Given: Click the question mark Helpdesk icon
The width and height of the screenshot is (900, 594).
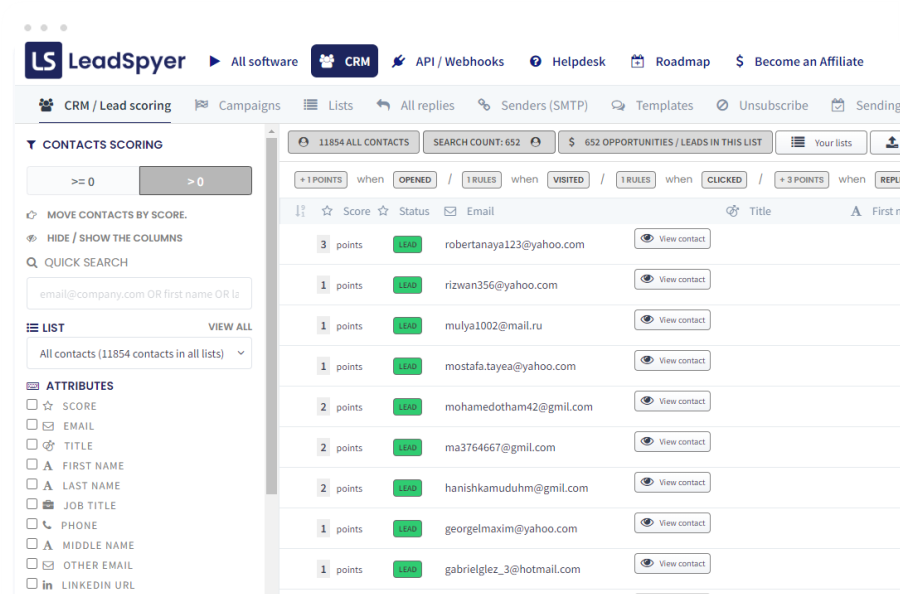Looking at the screenshot, I should (x=536, y=61).
